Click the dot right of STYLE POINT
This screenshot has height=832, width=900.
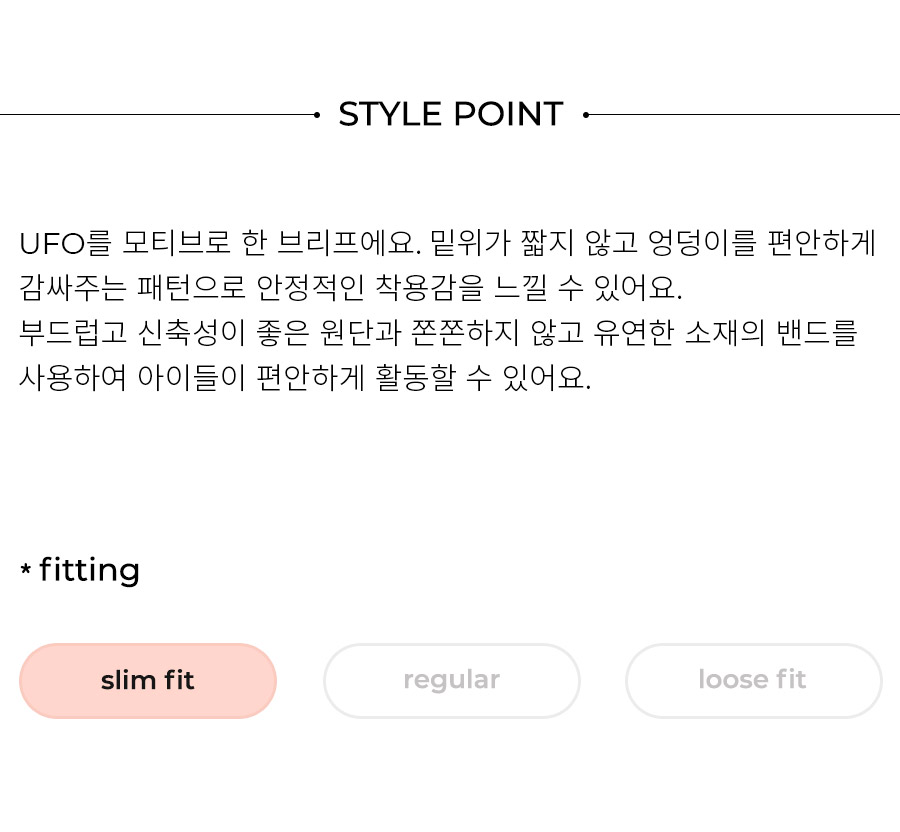click(585, 115)
